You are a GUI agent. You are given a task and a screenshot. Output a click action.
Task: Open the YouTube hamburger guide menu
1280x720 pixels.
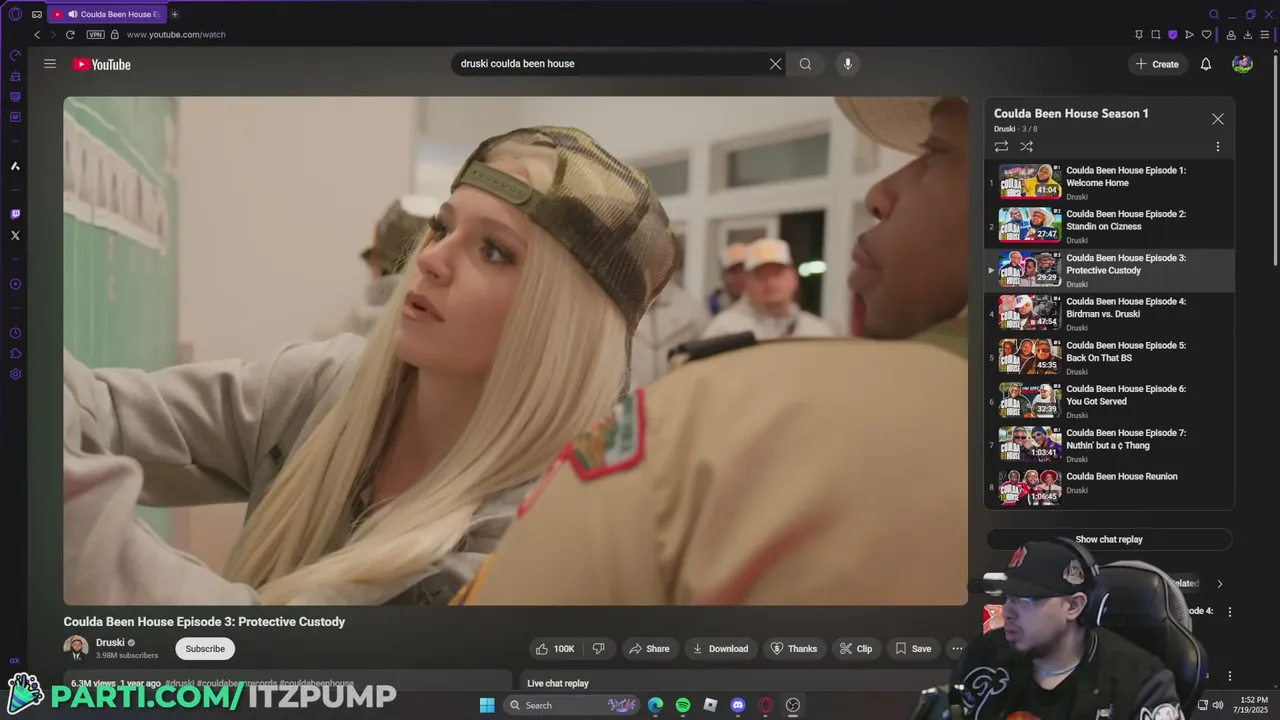point(50,64)
